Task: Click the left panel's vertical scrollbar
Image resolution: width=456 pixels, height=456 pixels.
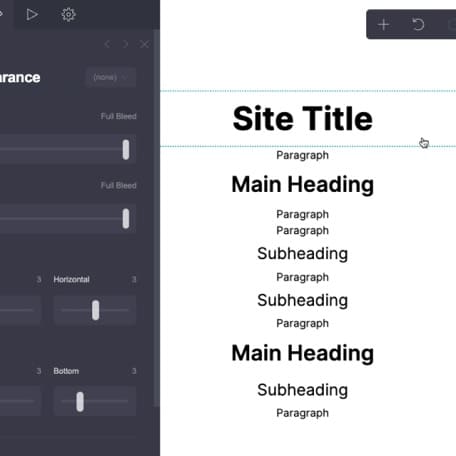Action: [156, 218]
